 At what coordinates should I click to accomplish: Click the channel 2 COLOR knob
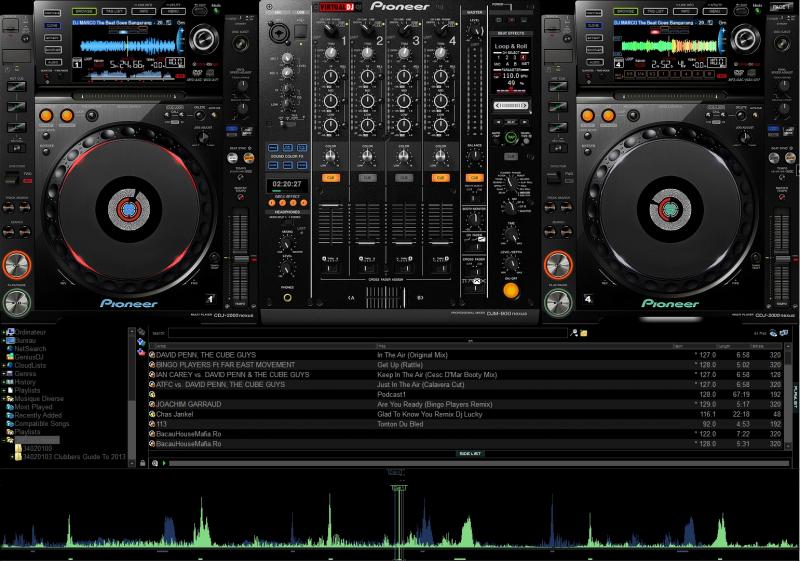[x=367, y=156]
